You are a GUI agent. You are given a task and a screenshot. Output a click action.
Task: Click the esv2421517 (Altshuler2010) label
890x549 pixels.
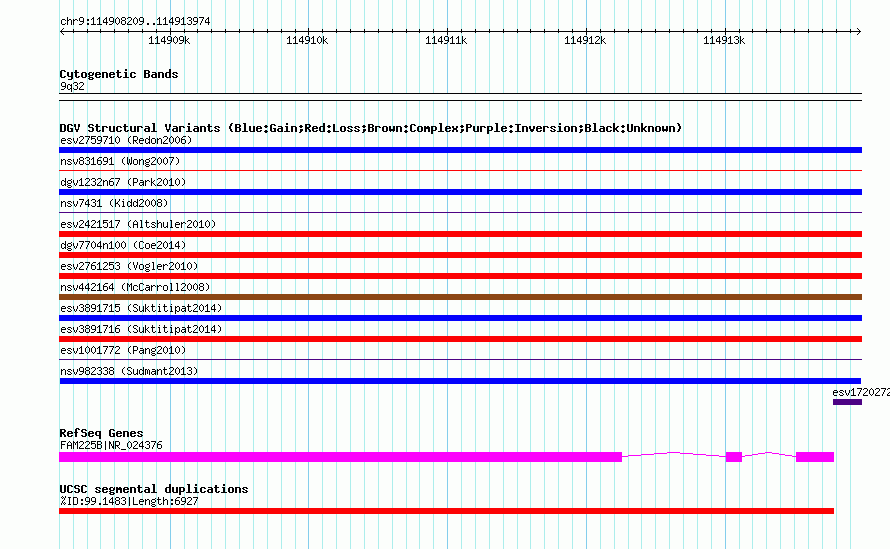138,224
